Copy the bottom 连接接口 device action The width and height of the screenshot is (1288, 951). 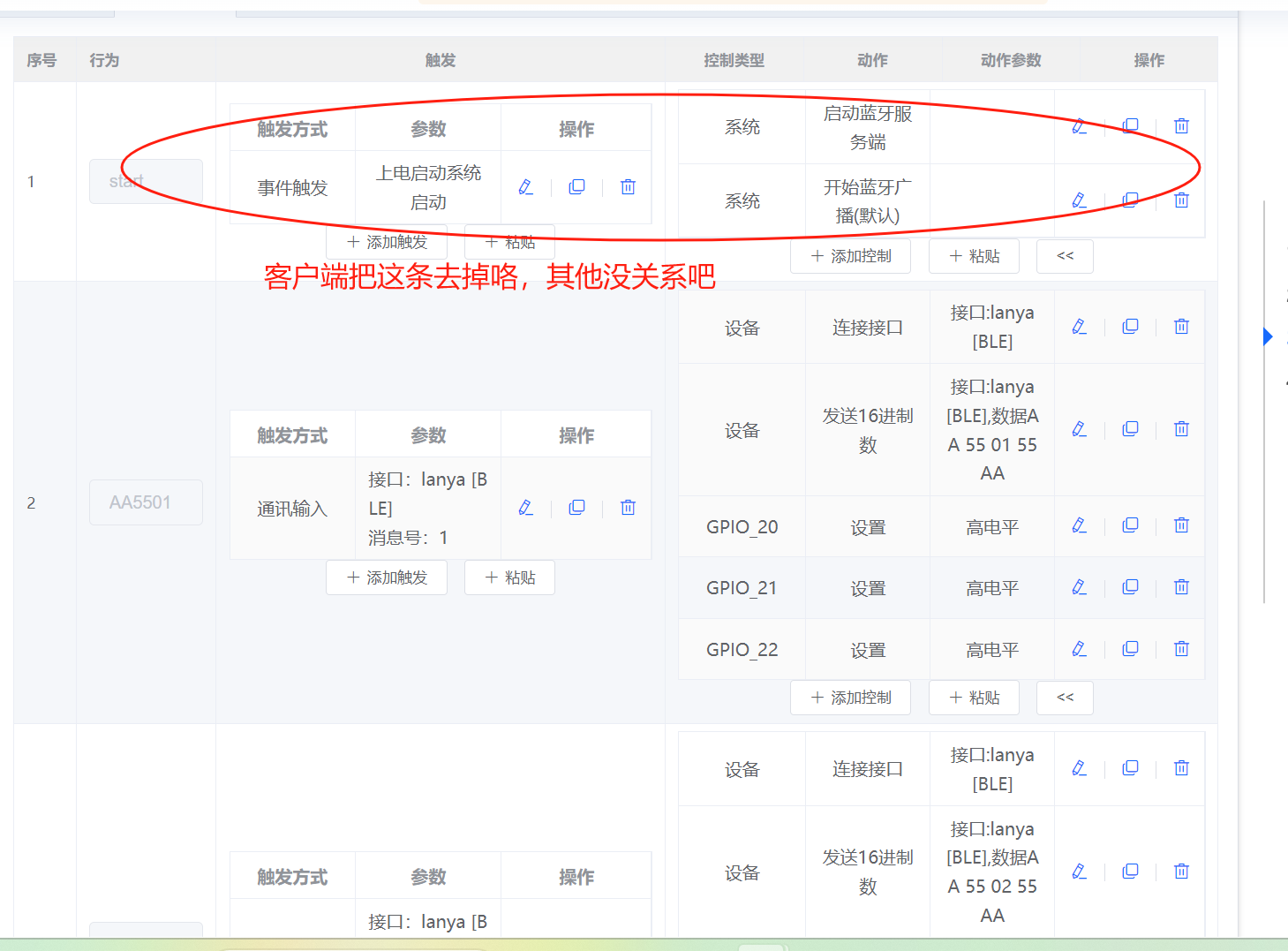pyautogui.click(x=1130, y=767)
